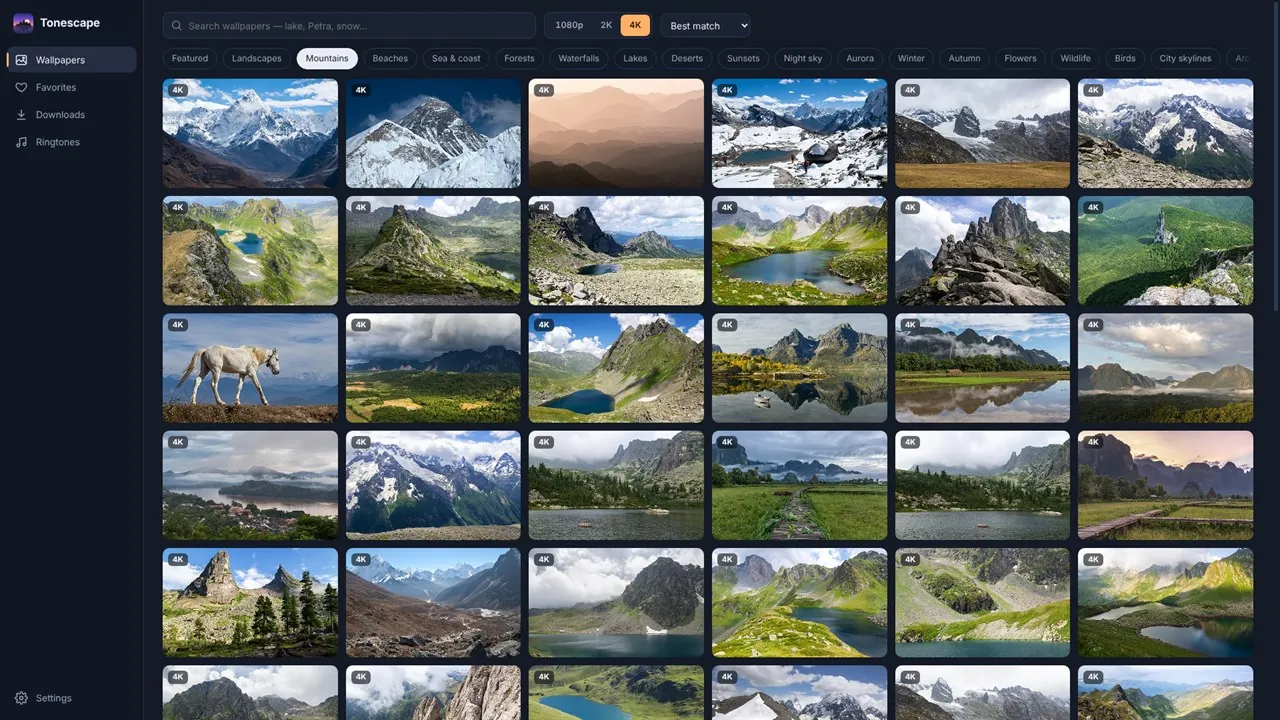Click the Settings gear icon
This screenshot has height=720, width=1280.
point(21,698)
